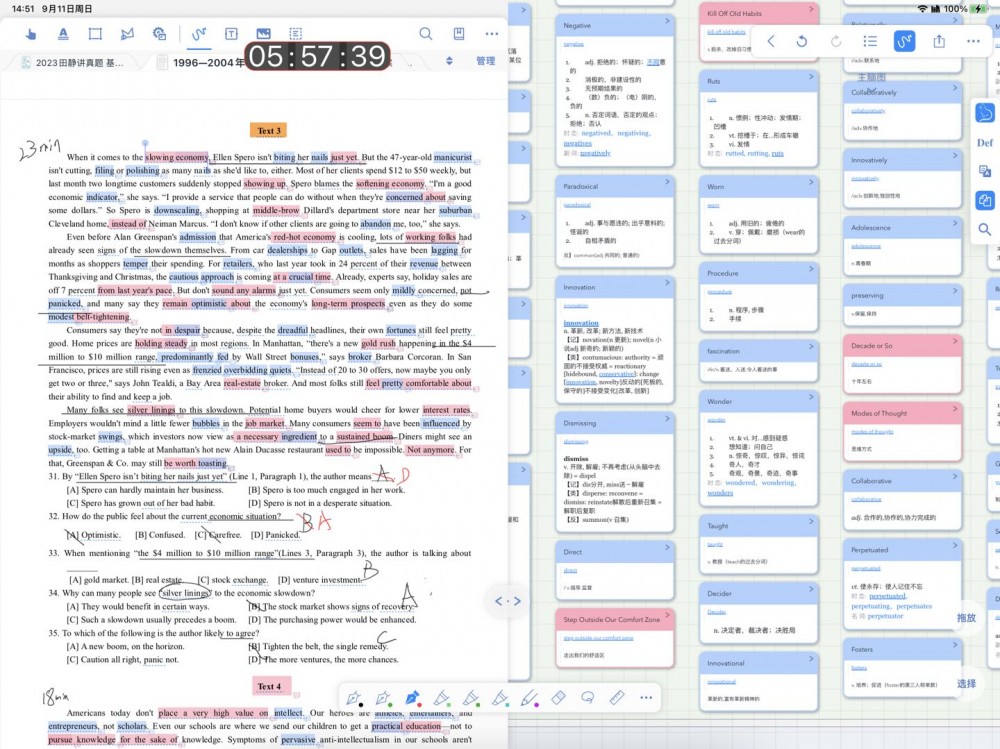The height and width of the screenshot is (749, 1000).
Task: Expand the Negative card
Action: tap(667, 22)
